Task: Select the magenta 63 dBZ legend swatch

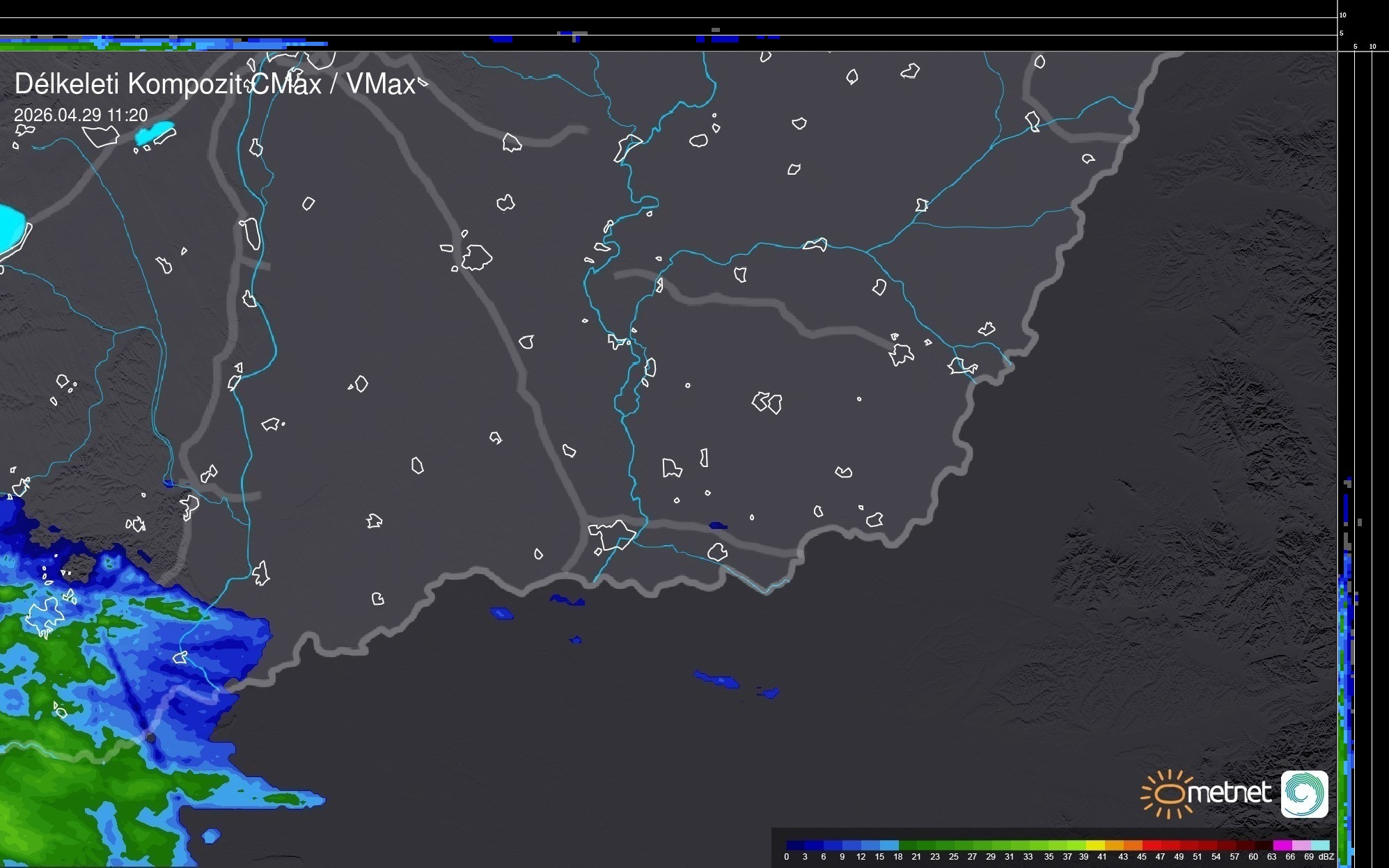Action: click(x=1282, y=845)
